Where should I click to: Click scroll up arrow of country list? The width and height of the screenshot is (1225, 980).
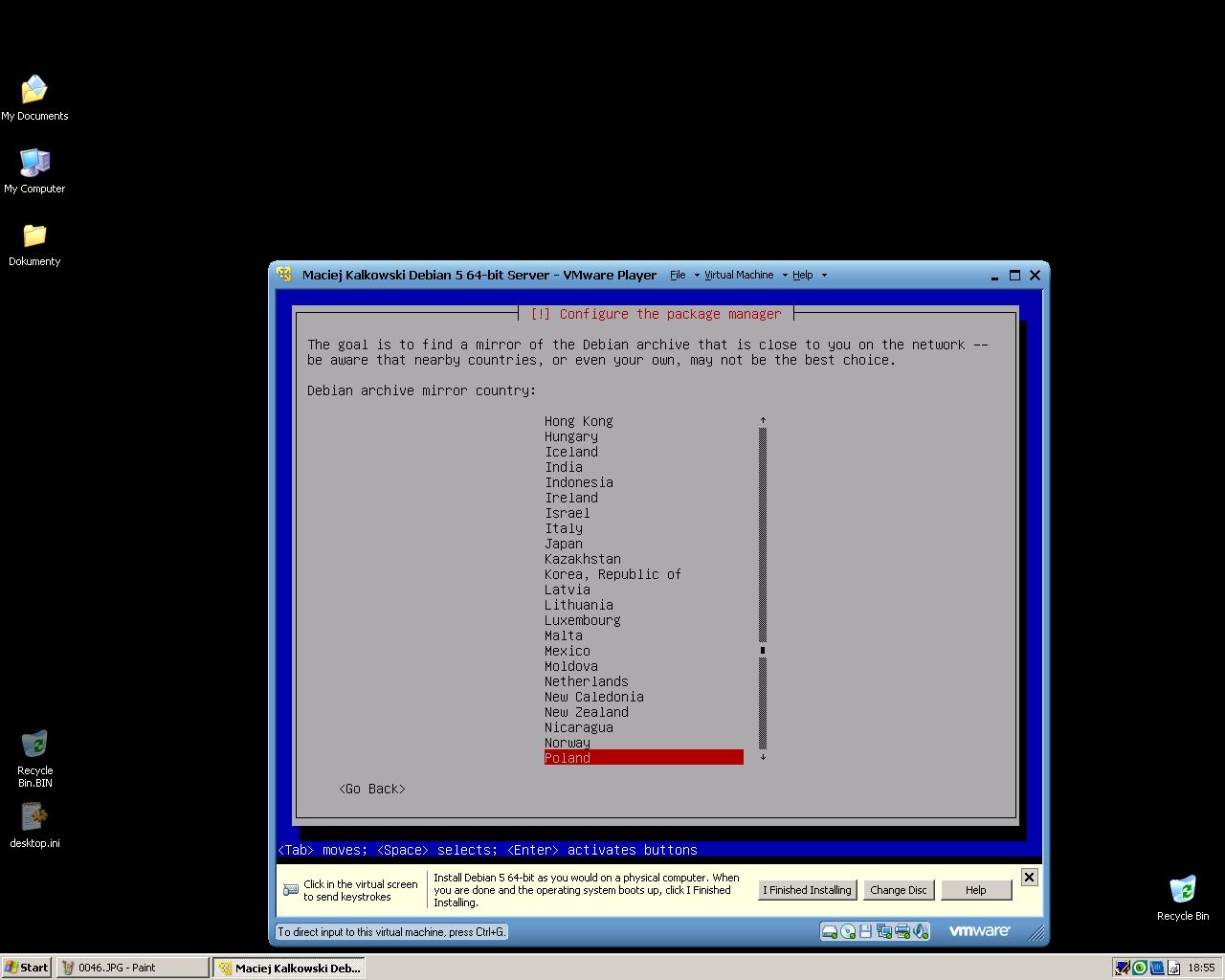(x=763, y=420)
